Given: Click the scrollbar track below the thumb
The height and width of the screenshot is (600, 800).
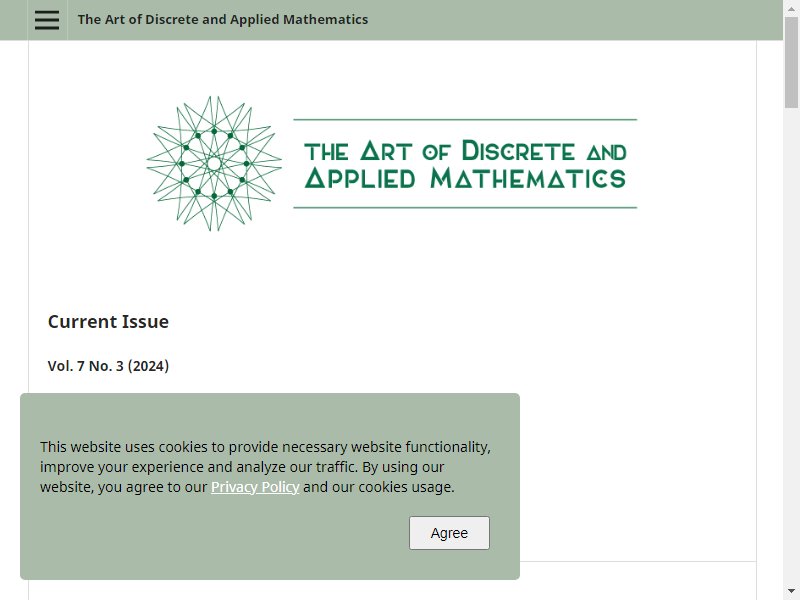Looking at the screenshot, I should pos(791,347).
